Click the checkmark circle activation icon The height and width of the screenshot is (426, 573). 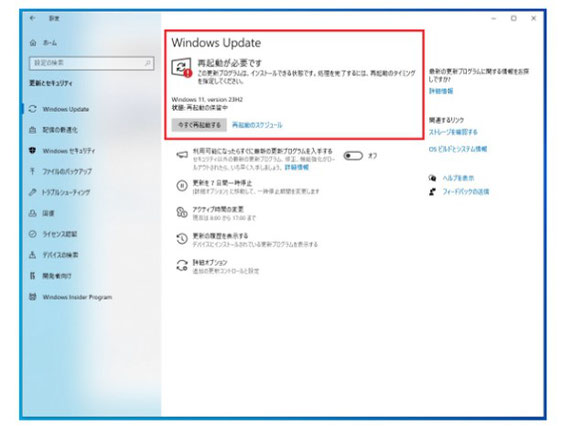[33, 234]
